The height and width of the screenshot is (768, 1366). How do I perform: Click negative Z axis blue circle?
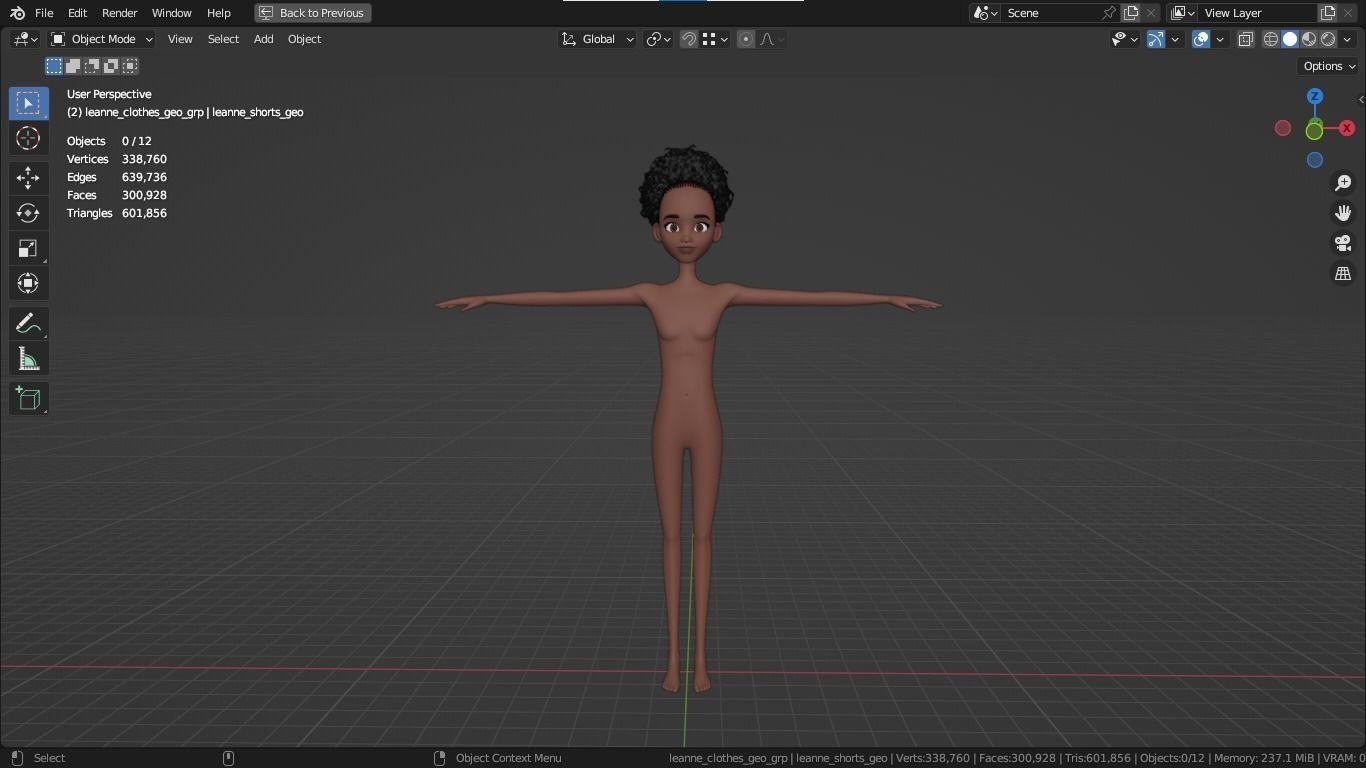(1315, 160)
